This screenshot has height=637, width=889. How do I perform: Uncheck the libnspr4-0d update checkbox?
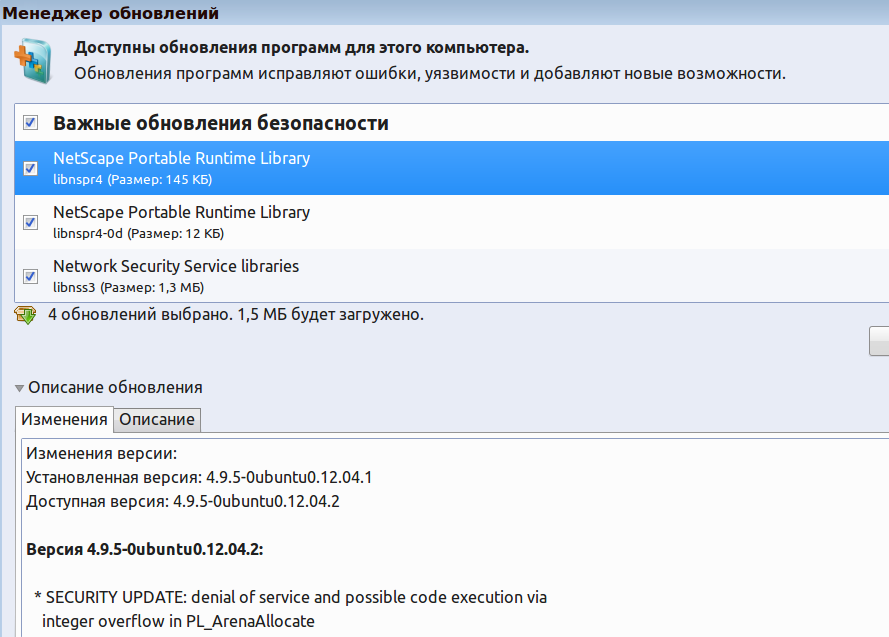(x=31, y=222)
